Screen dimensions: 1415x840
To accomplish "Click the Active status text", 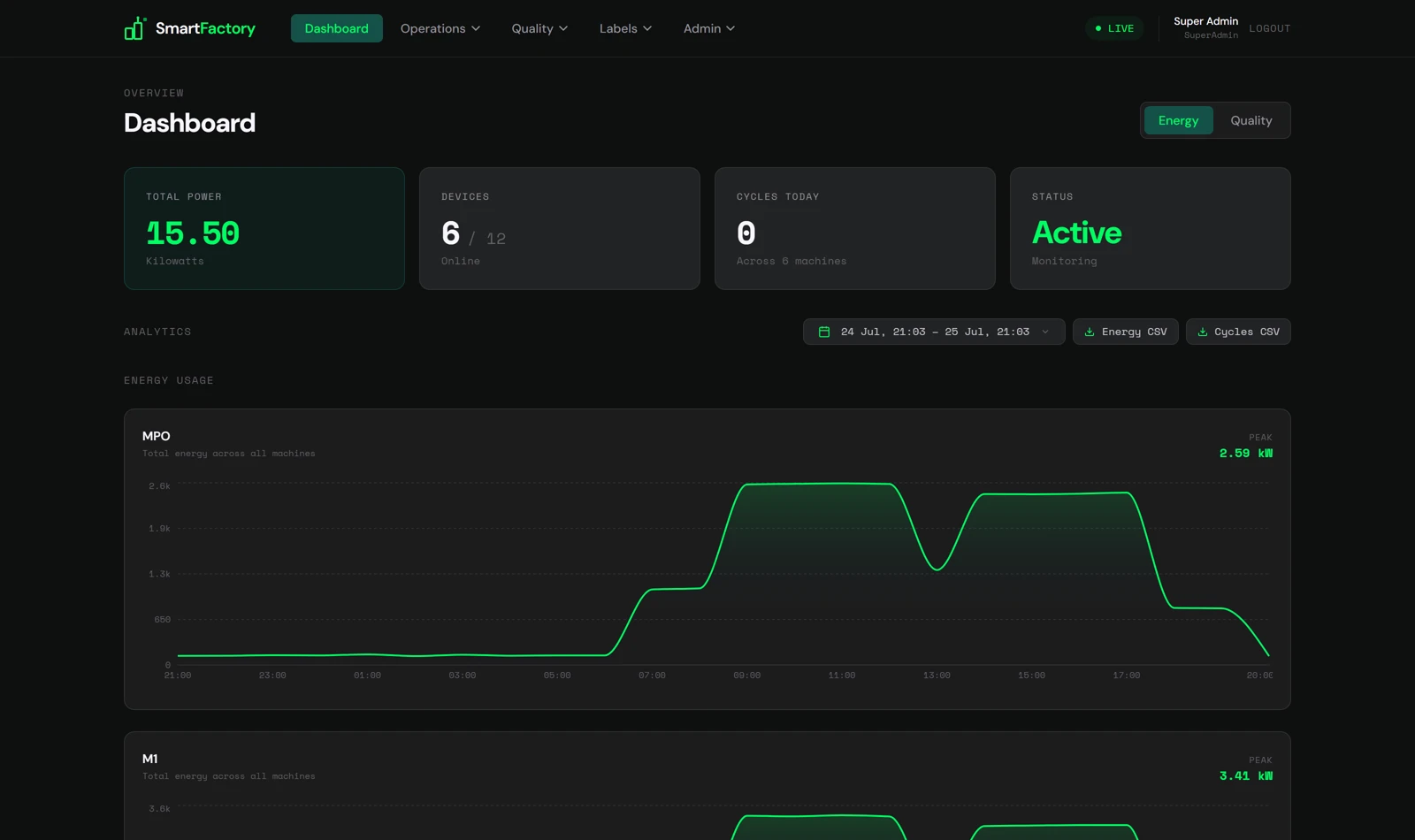I will pyautogui.click(x=1077, y=233).
